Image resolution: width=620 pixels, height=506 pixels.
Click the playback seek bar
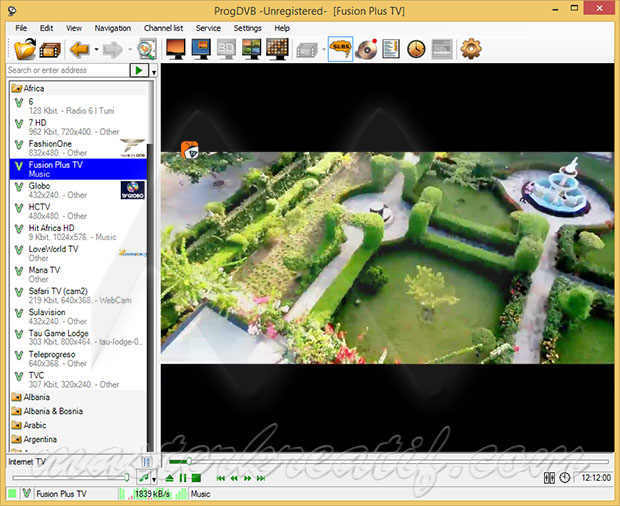tap(389, 461)
